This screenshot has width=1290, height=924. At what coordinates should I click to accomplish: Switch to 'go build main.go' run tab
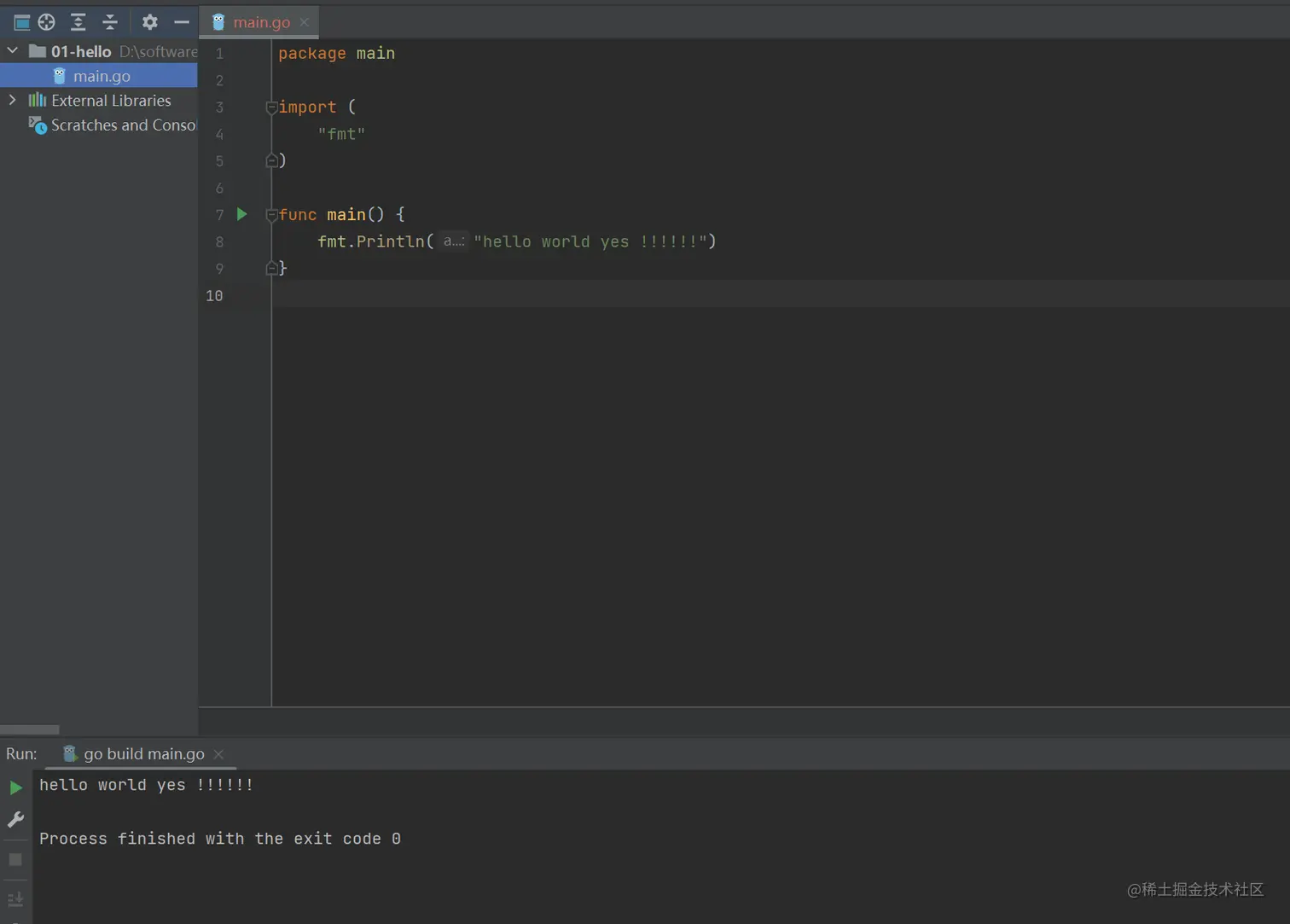[x=143, y=754]
